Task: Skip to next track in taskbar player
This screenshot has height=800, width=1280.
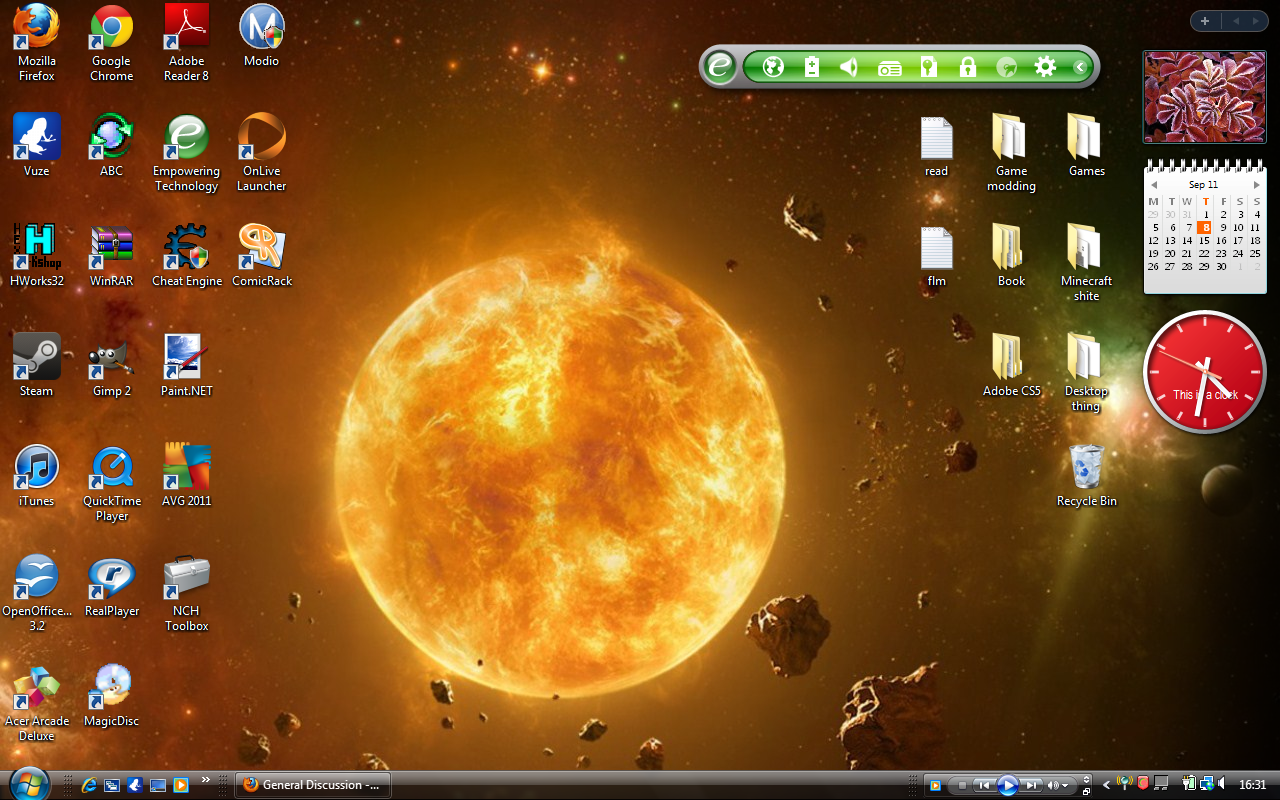Action: click(1031, 785)
